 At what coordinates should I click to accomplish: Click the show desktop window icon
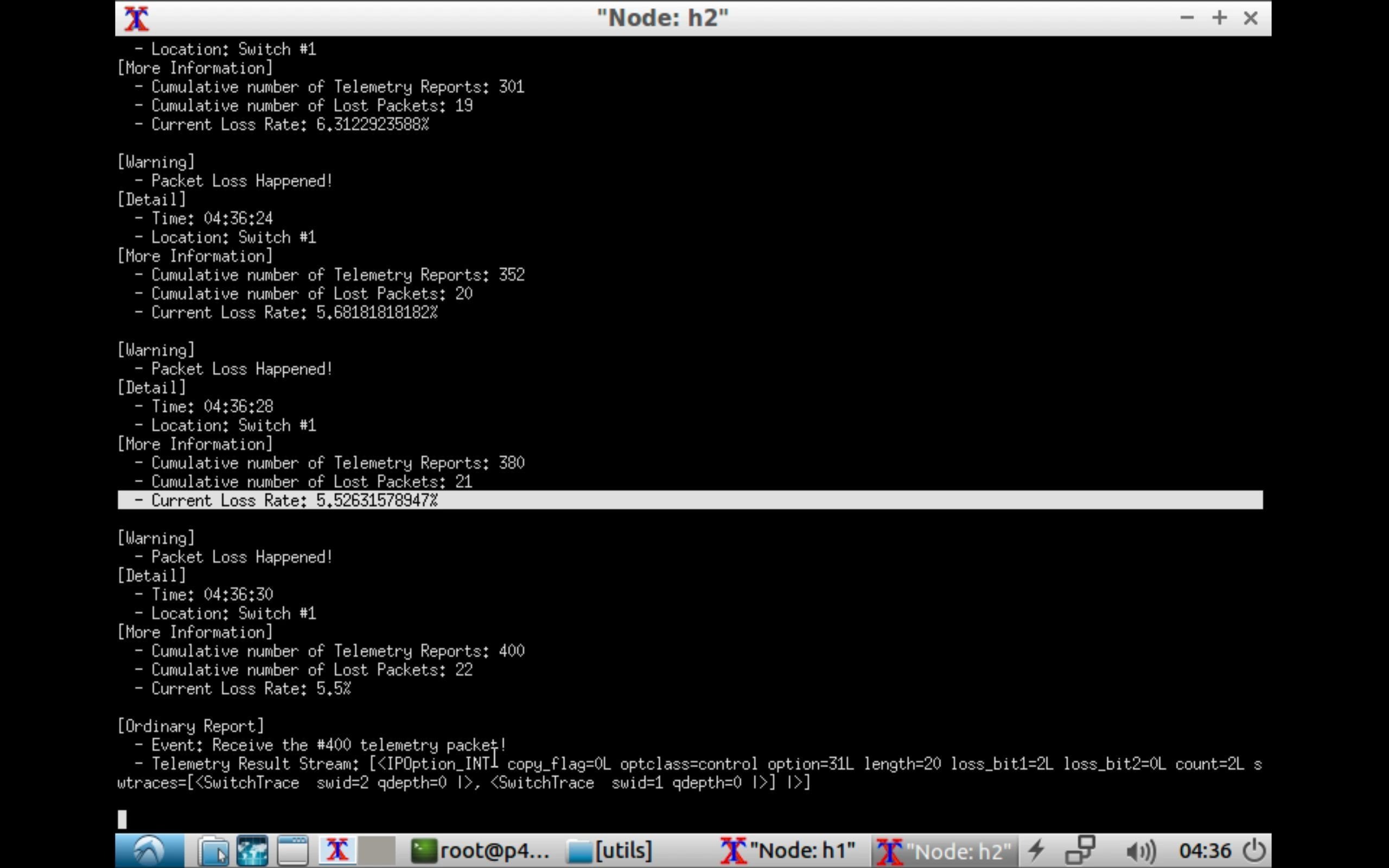[293, 851]
